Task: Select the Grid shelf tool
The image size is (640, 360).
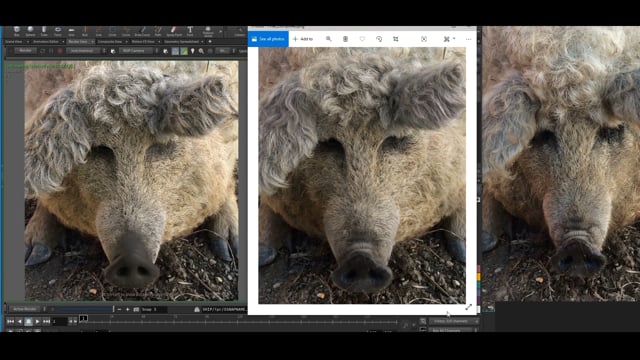Action: coord(71,31)
